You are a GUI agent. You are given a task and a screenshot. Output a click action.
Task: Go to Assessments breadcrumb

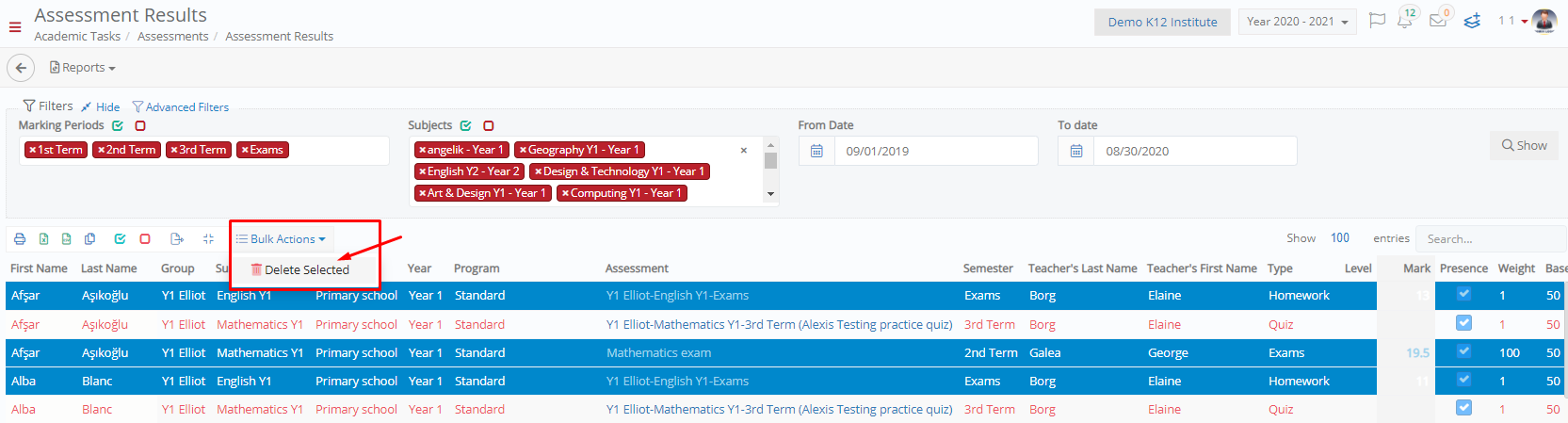pyautogui.click(x=172, y=37)
